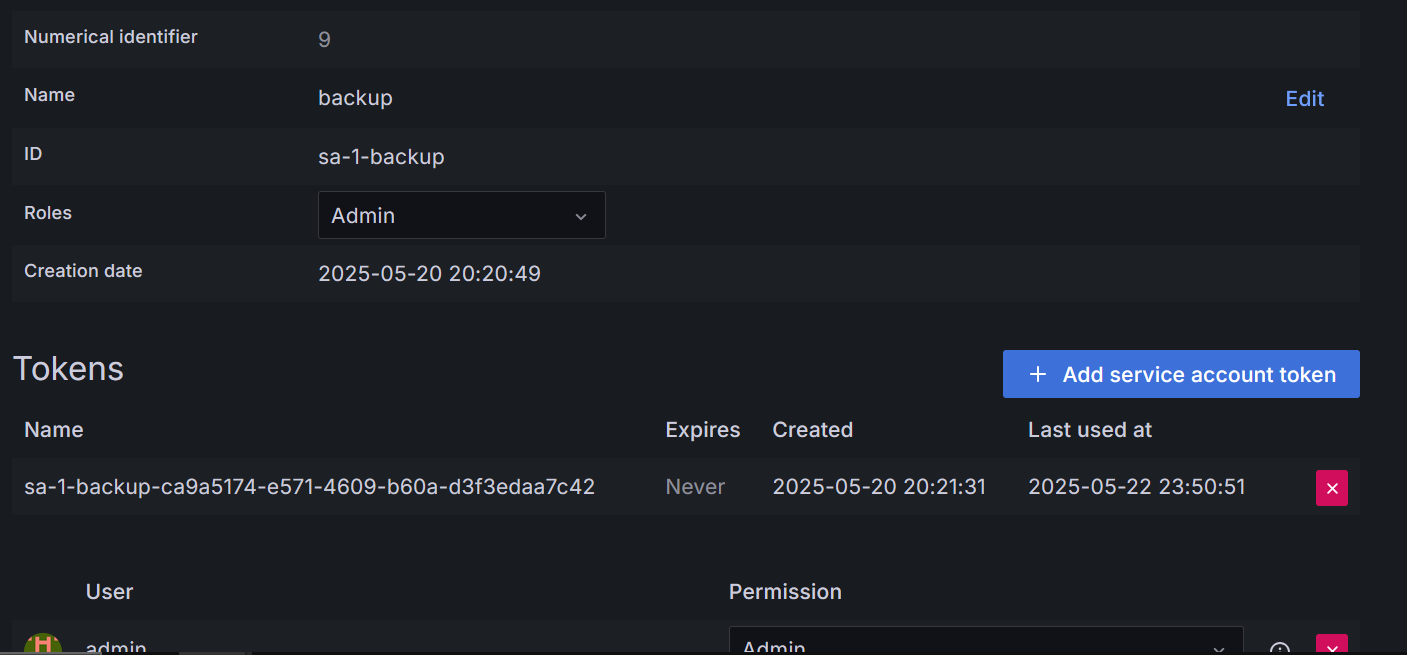Click the token's Never expiry value
The image size is (1407, 655).
click(695, 487)
